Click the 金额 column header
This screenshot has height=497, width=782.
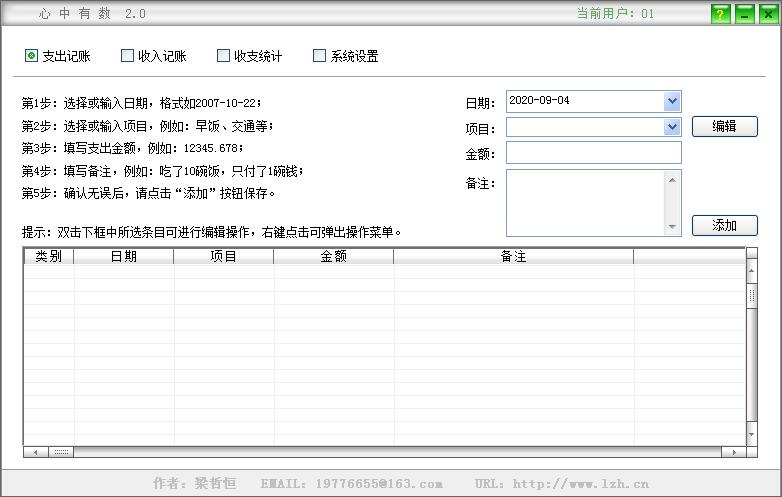pyautogui.click(x=333, y=257)
